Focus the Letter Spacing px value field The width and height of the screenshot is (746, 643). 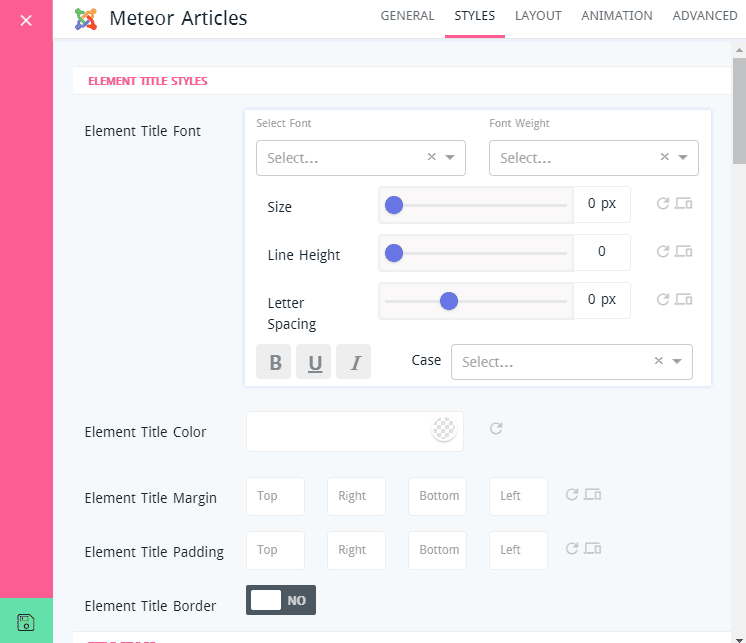pyautogui.click(x=602, y=301)
